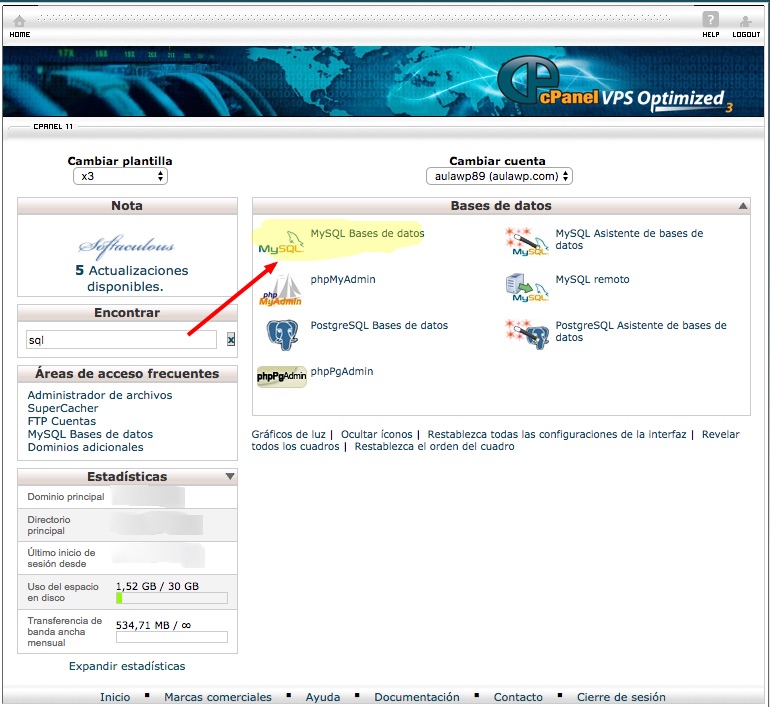Open MySQL Asistente de bases de datos link

pos(629,239)
